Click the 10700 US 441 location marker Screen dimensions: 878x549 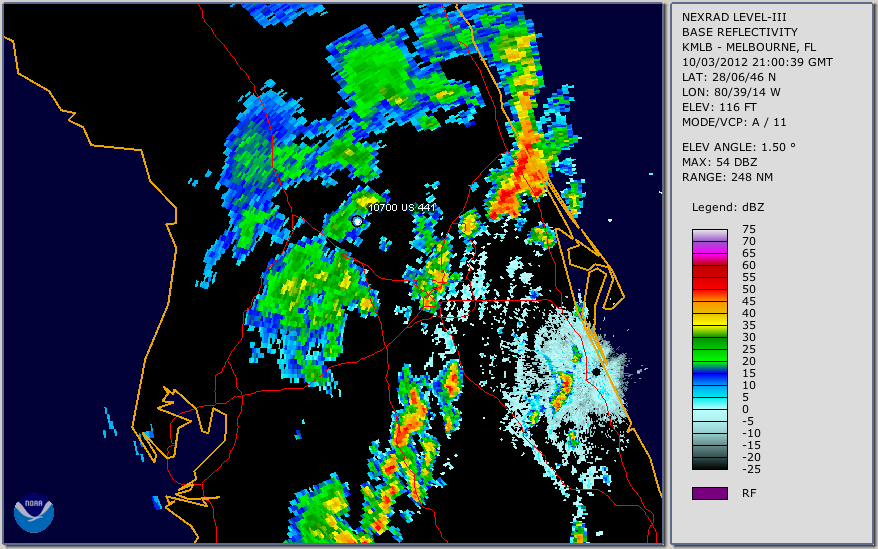[x=357, y=221]
